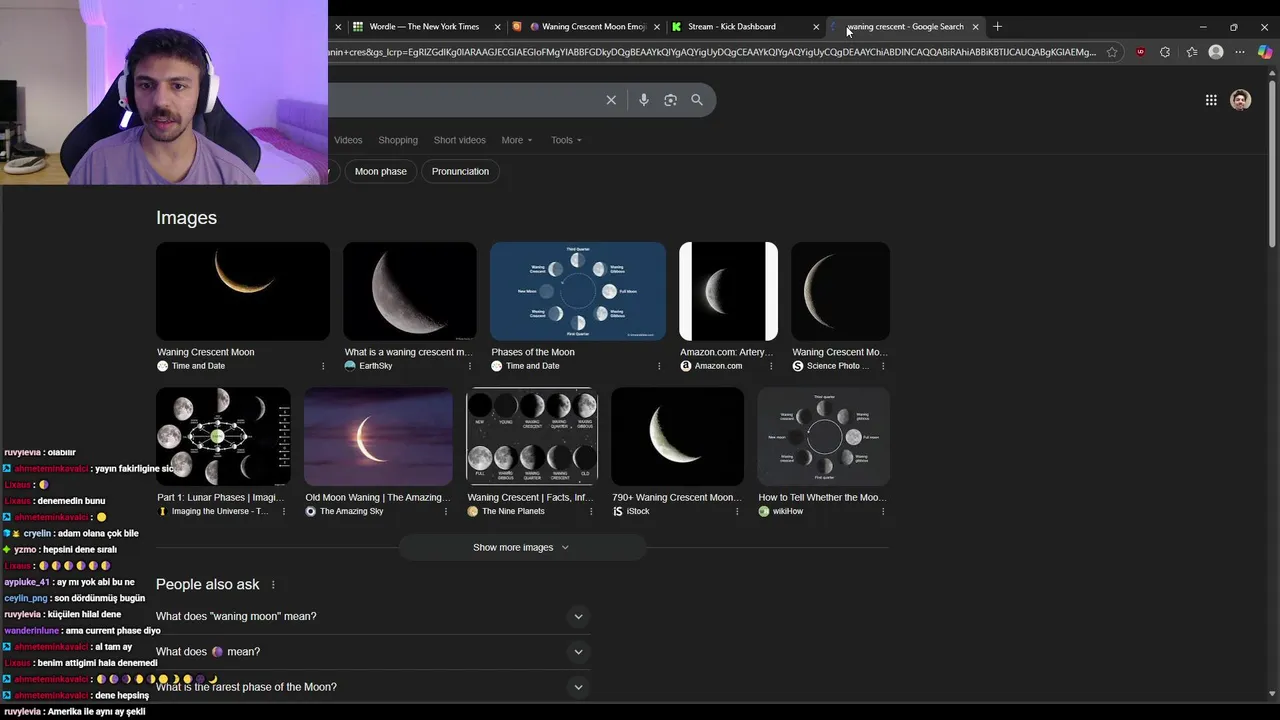Image resolution: width=1280 pixels, height=720 pixels.
Task: Open a new browser tab
Action: (x=997, y=27)
